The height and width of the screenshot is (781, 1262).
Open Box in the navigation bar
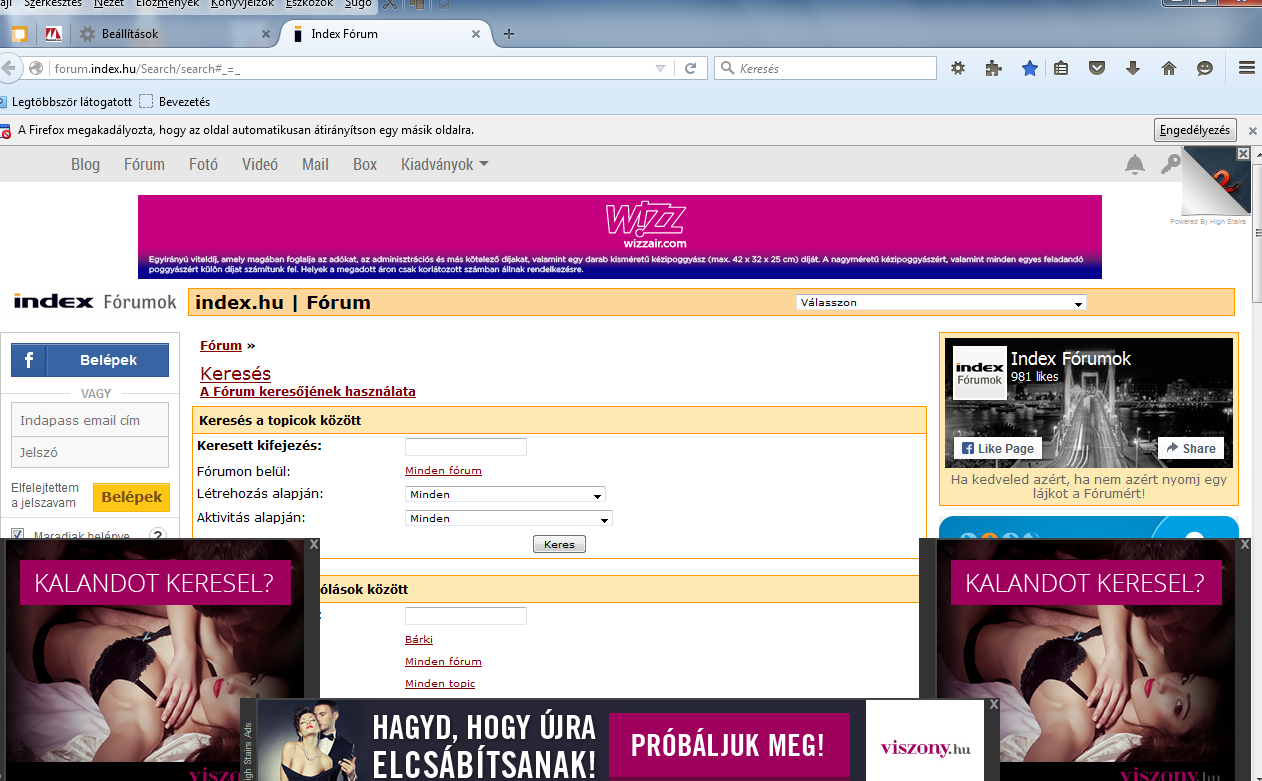365,165
